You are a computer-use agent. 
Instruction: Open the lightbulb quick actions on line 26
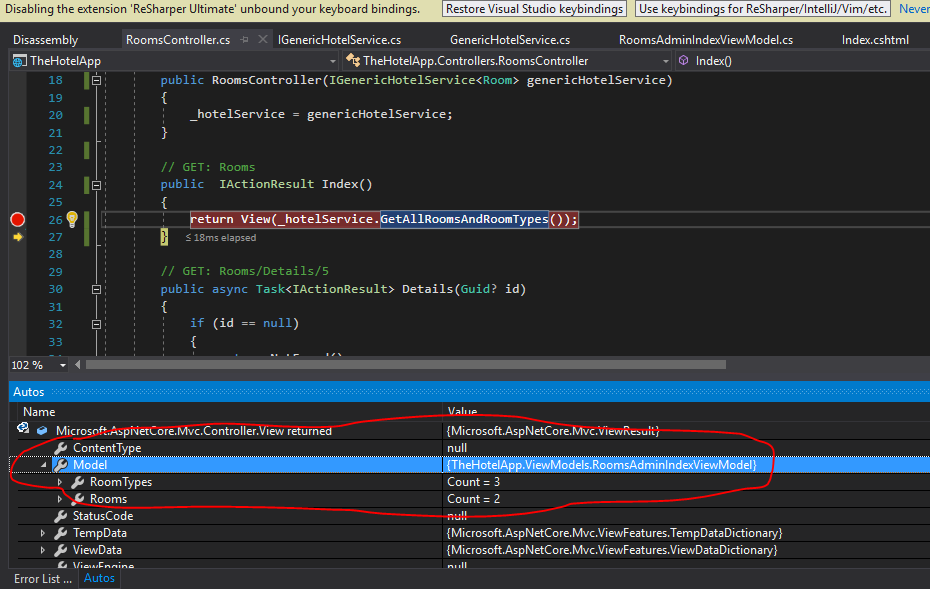pos(72,219)
